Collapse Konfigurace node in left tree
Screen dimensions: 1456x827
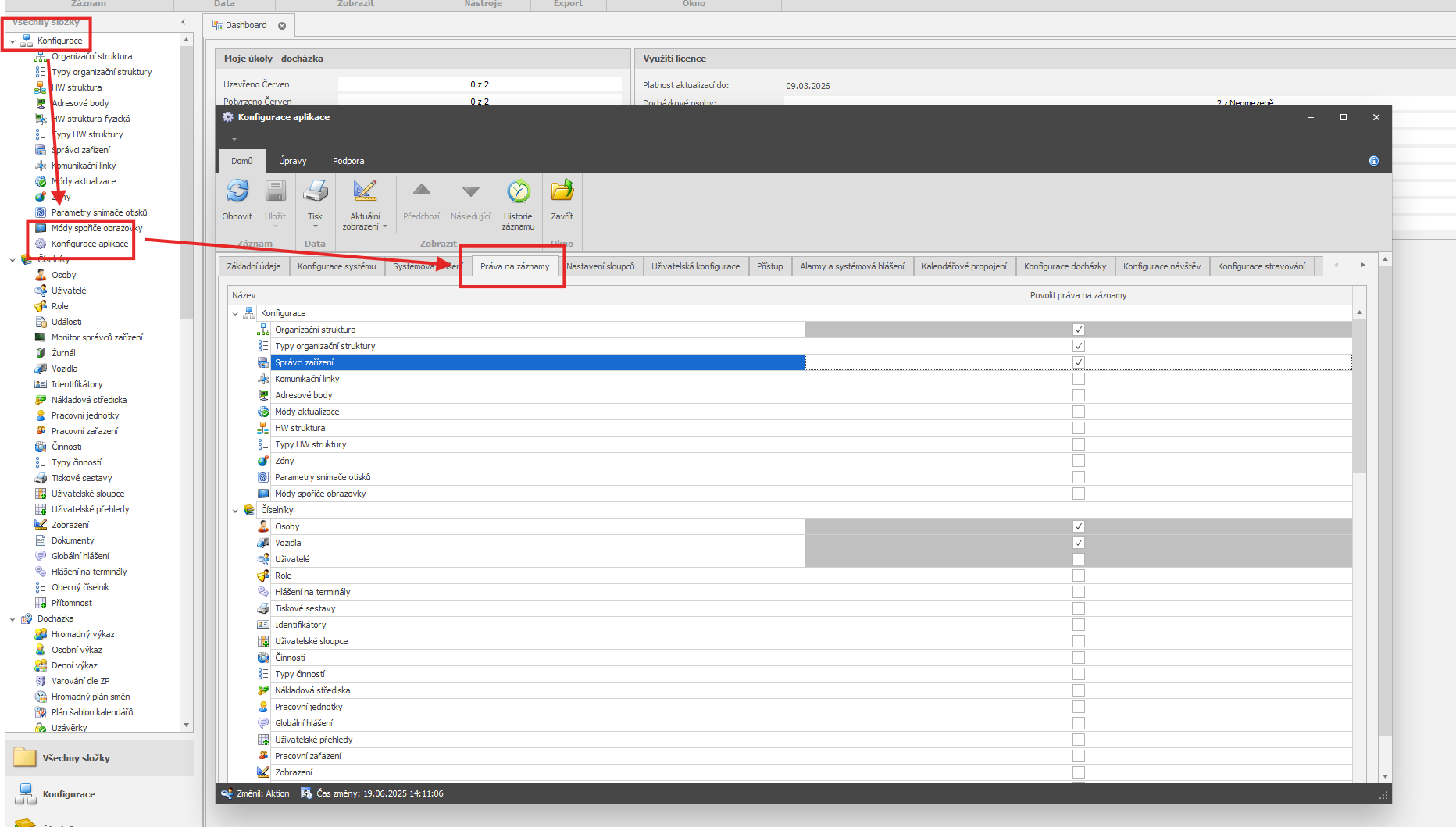[12, 41]
